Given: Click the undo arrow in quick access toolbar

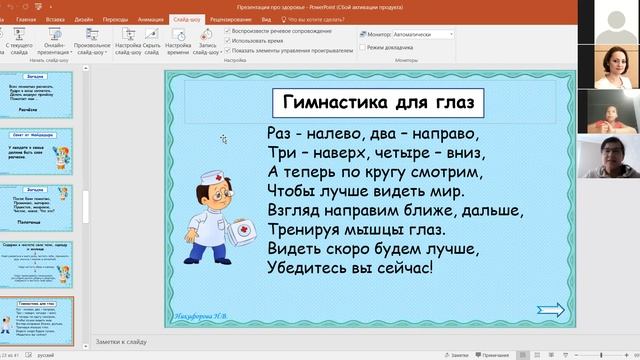Looking at the screenshot, I should [11, 7].
